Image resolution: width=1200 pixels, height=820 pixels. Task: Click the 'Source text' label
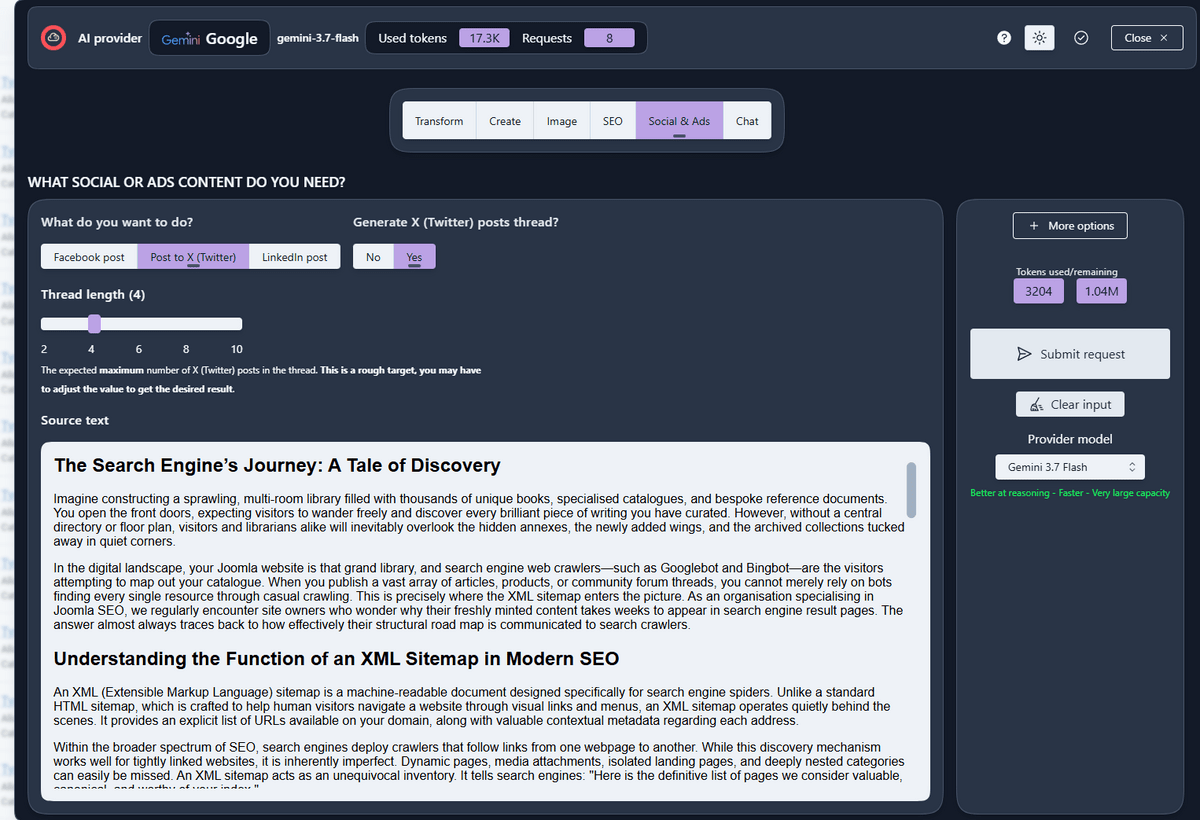75,421
